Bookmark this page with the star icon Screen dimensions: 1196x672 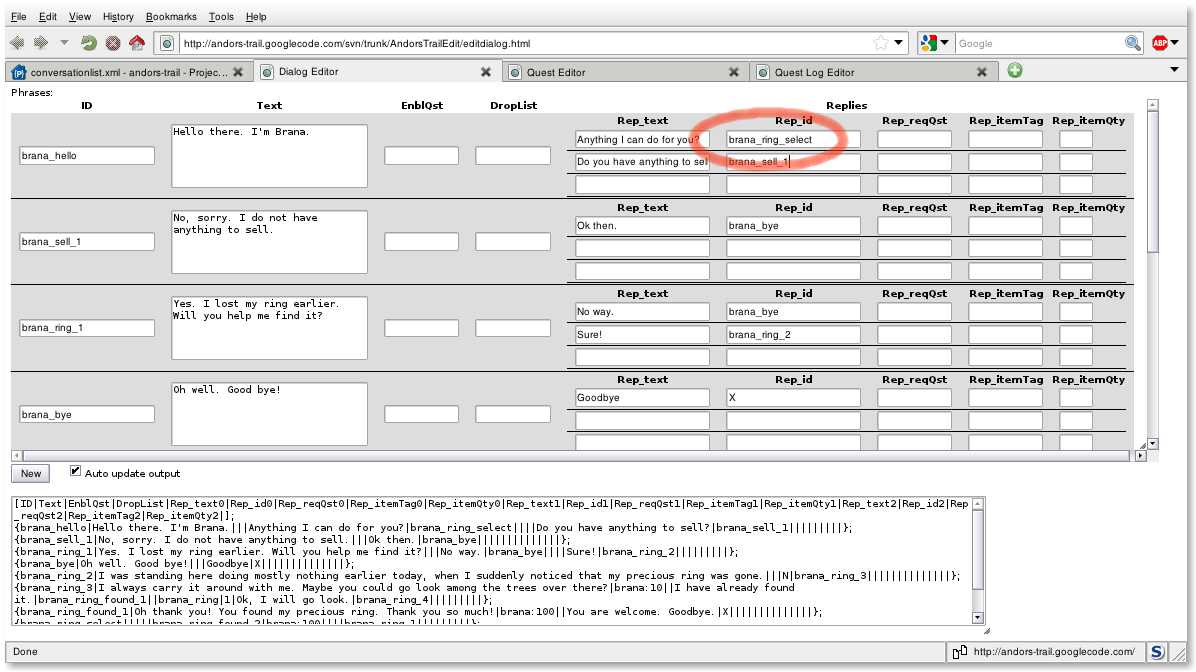pyautogui.click(x=880, y=43)
